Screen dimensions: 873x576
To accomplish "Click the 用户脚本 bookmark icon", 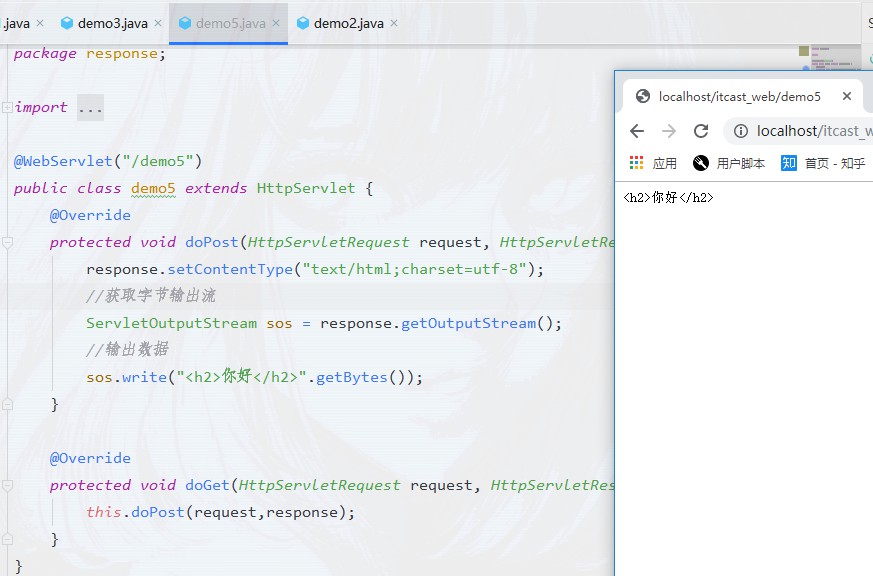I will (700, 163).
